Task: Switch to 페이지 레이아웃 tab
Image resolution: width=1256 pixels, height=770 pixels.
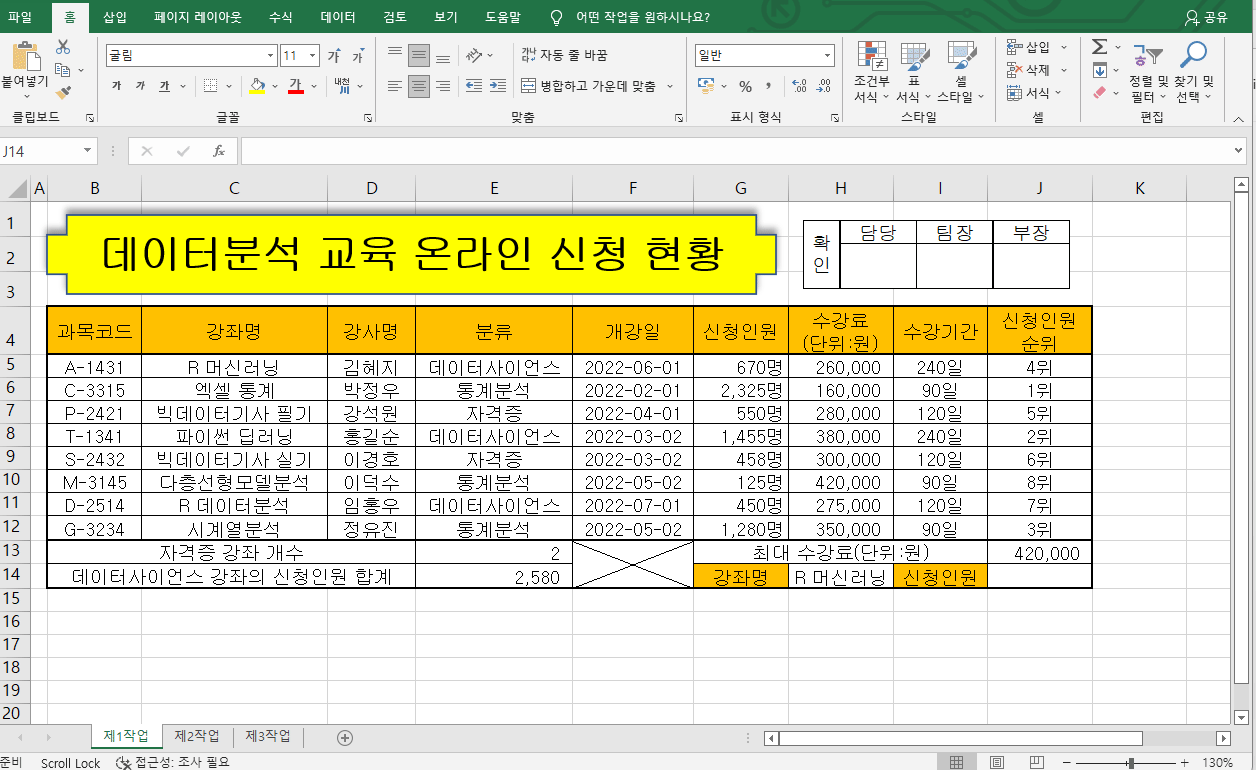Action: [198, 17]
